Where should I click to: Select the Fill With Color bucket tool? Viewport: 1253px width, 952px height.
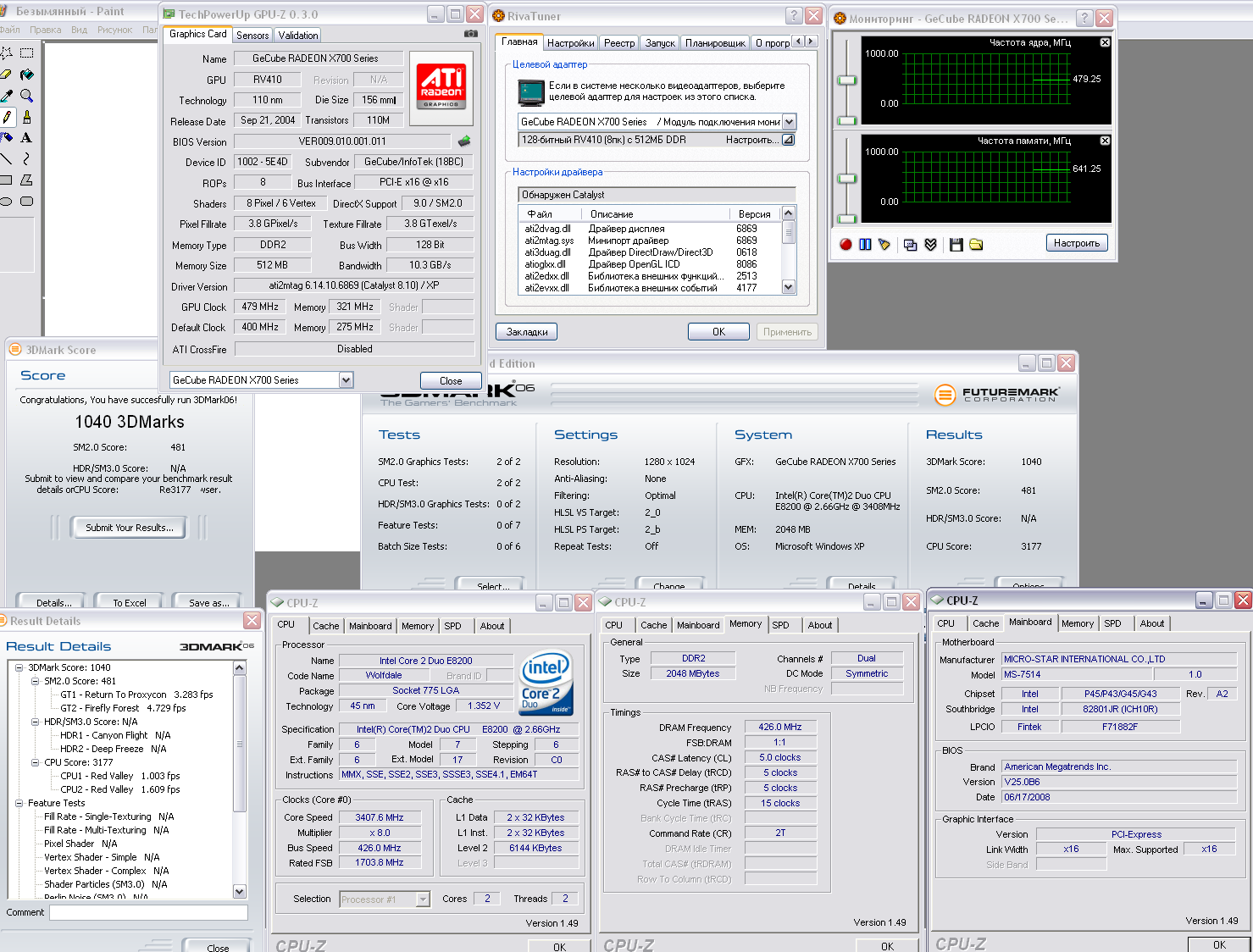(27, 75)
